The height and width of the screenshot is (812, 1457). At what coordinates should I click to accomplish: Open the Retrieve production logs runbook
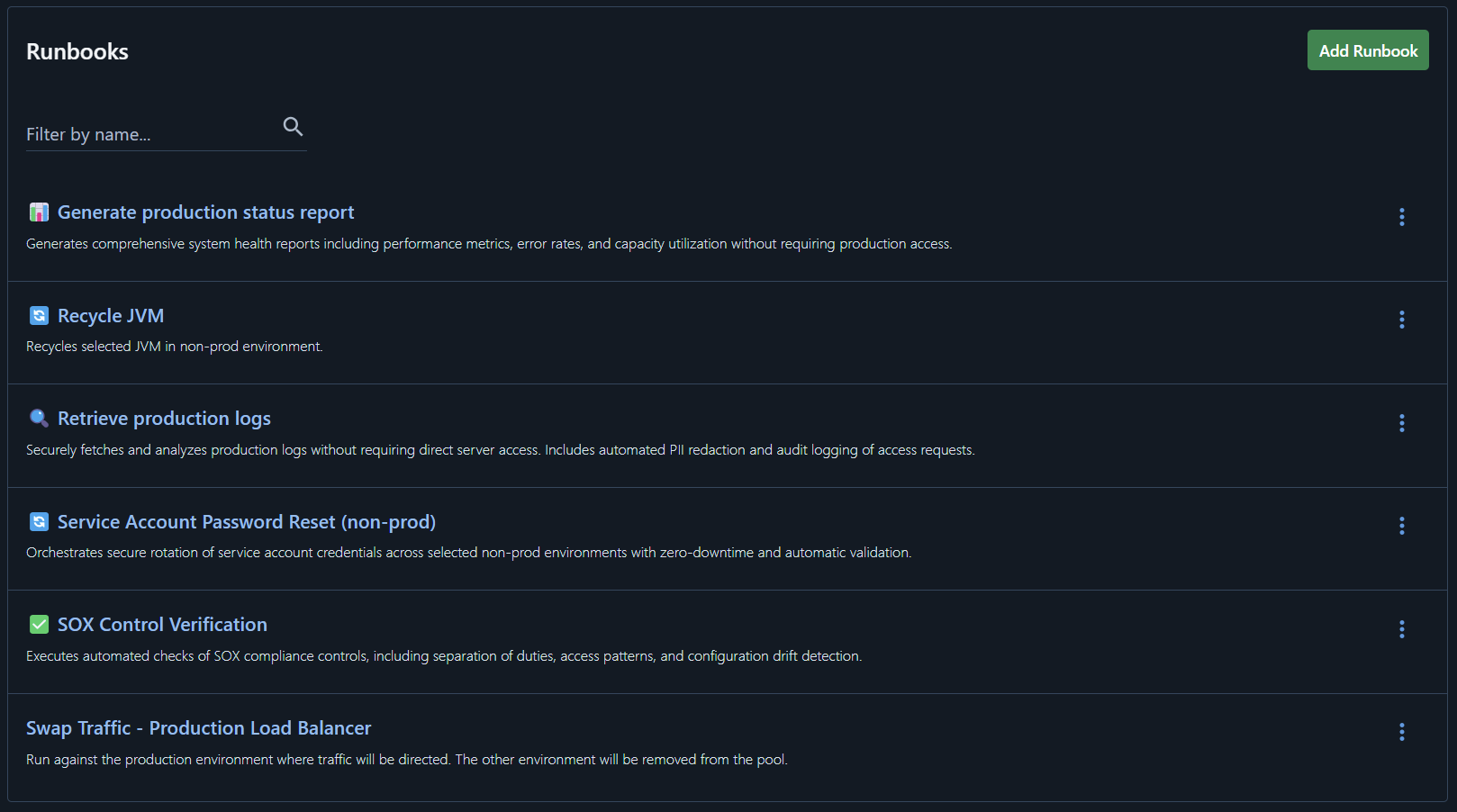click(x=163, y=418)
